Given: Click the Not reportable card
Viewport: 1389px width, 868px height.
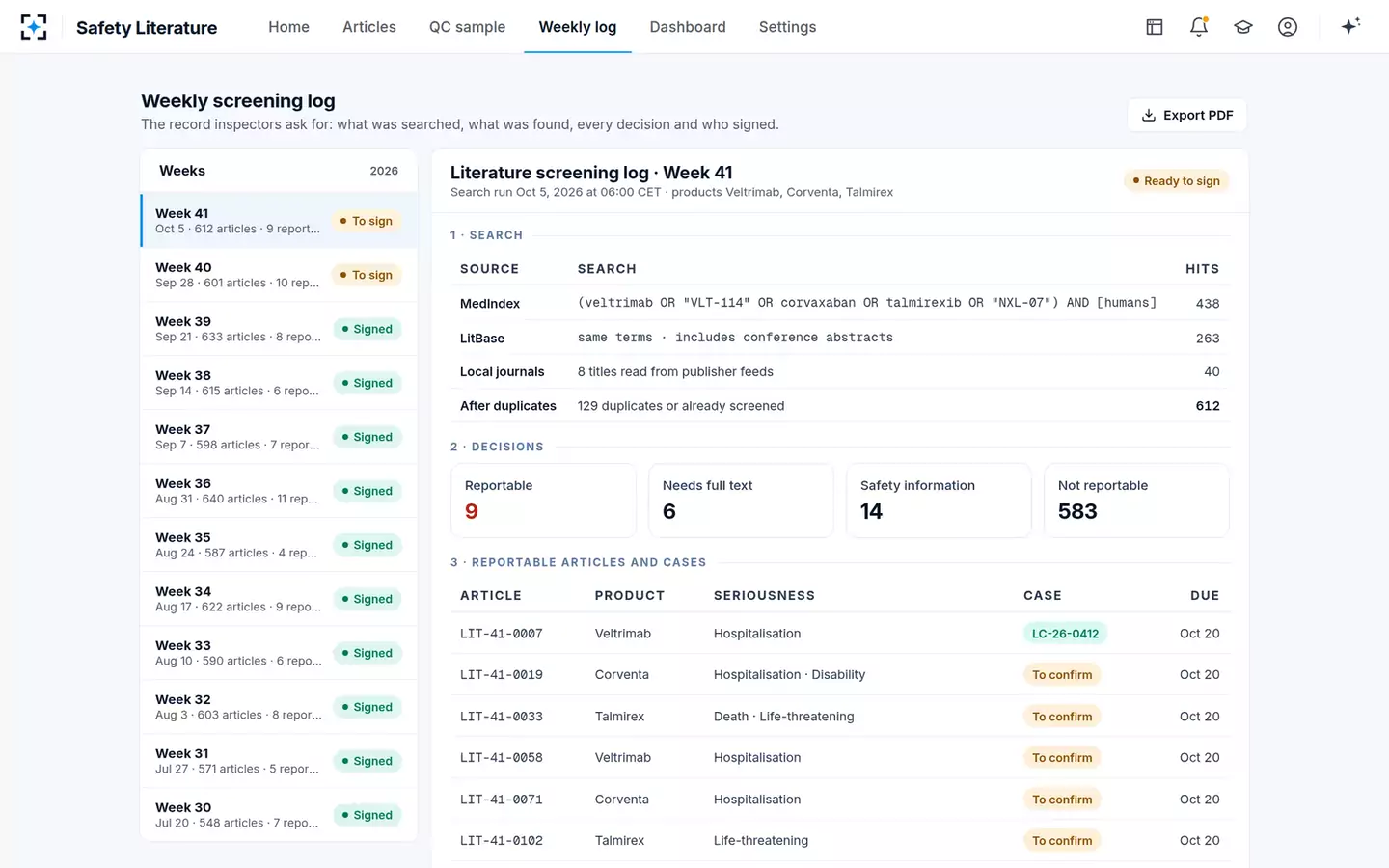Looking at the screenshot, I should pyautogui.click(x=1136, y=501).
